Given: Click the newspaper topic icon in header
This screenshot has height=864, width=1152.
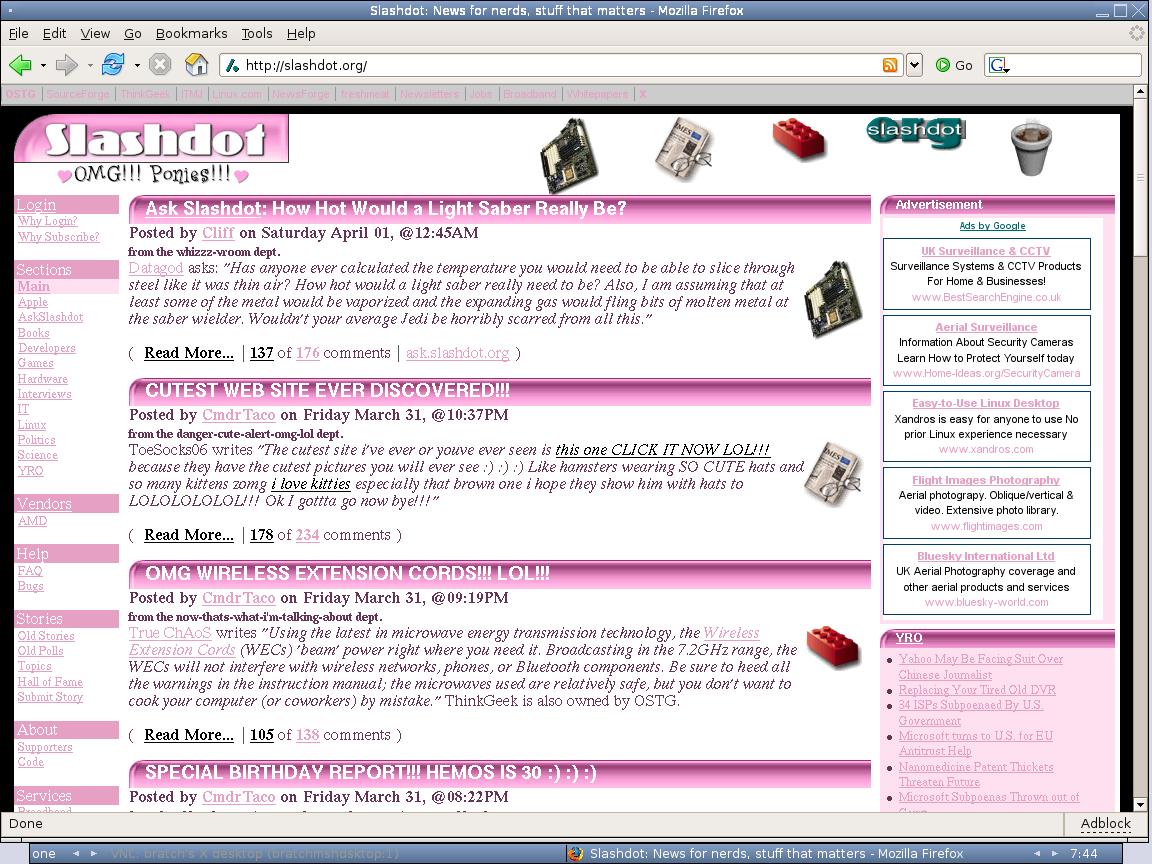Looking at the screenshot, I should pos(683,148).
